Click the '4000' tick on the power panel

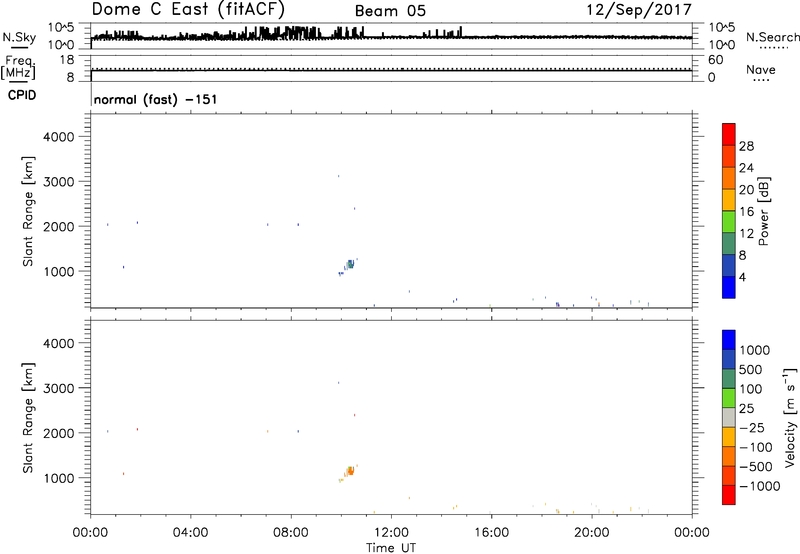pyautogui.click(x=59, y=137)
